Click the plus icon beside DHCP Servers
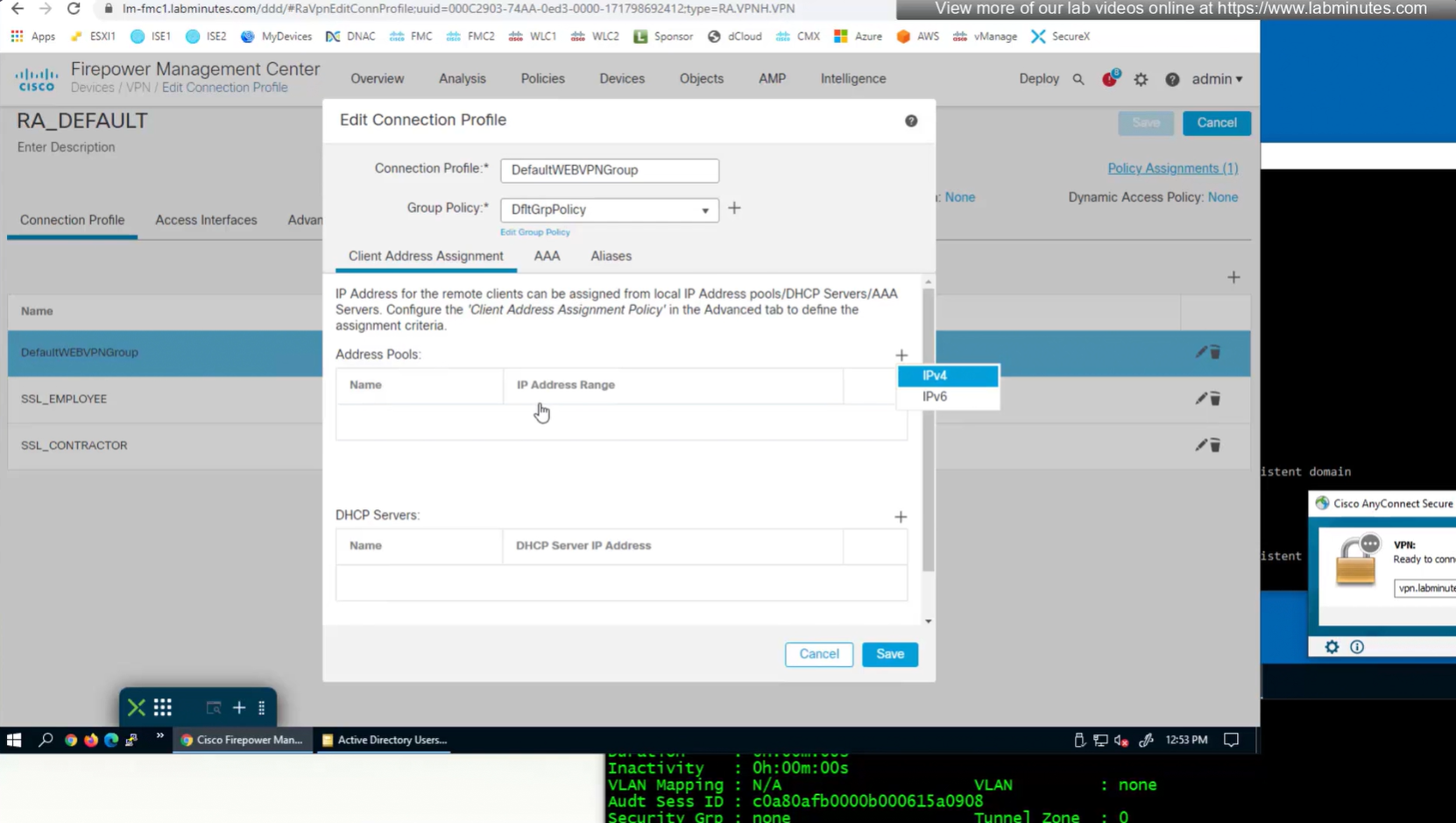The width and height of the screenshot is (1456, 823). 901,516
